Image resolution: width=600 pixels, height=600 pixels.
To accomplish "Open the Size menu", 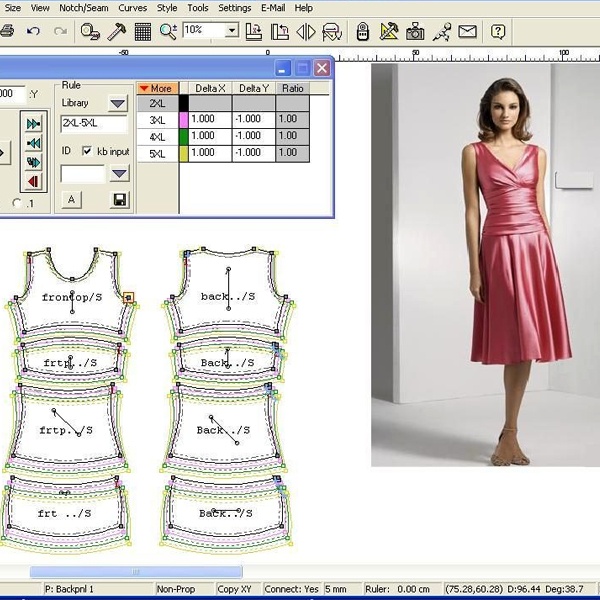I will [x=12, y=8].
